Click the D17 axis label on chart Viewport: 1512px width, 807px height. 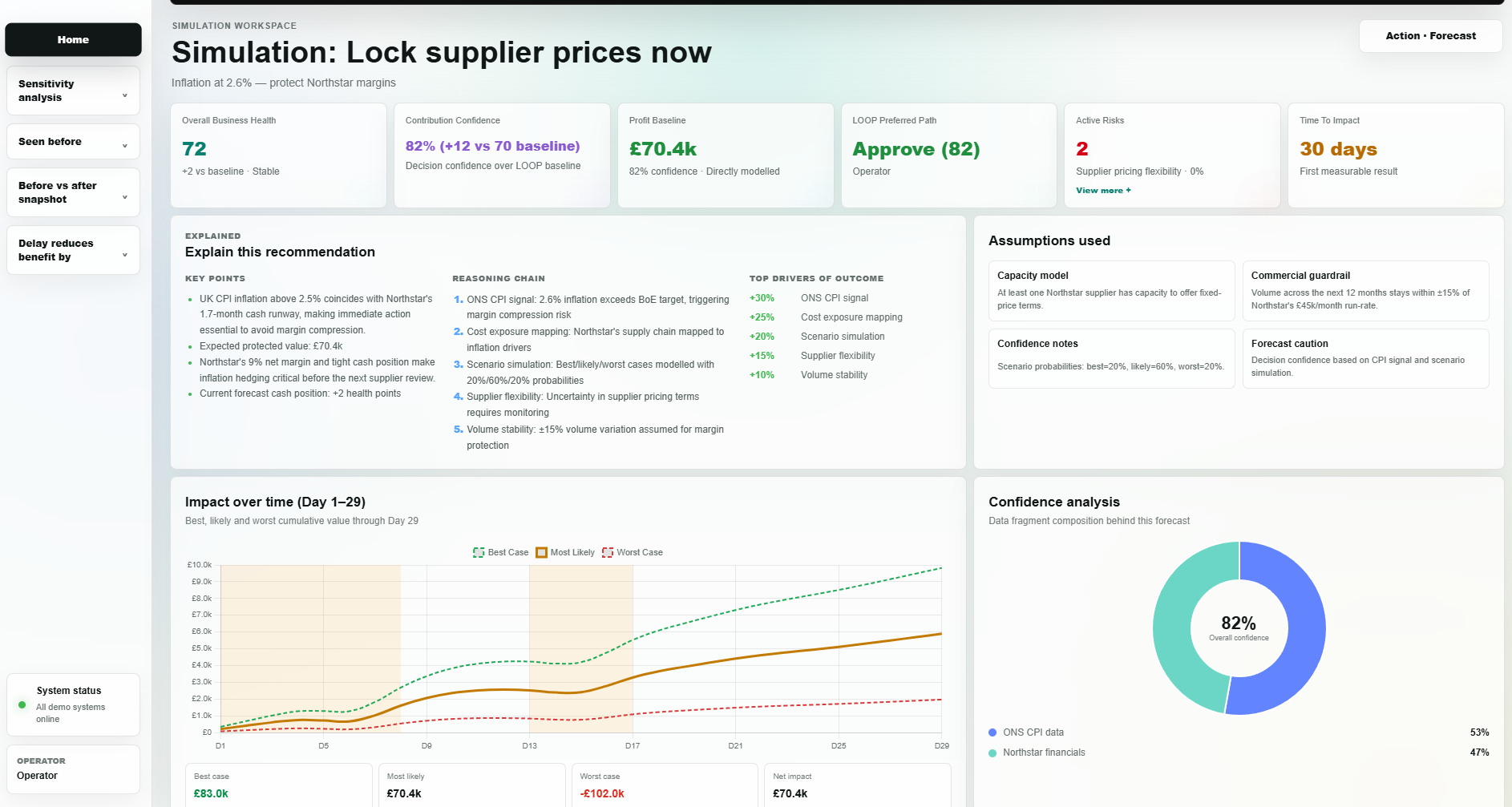point(633,745)
